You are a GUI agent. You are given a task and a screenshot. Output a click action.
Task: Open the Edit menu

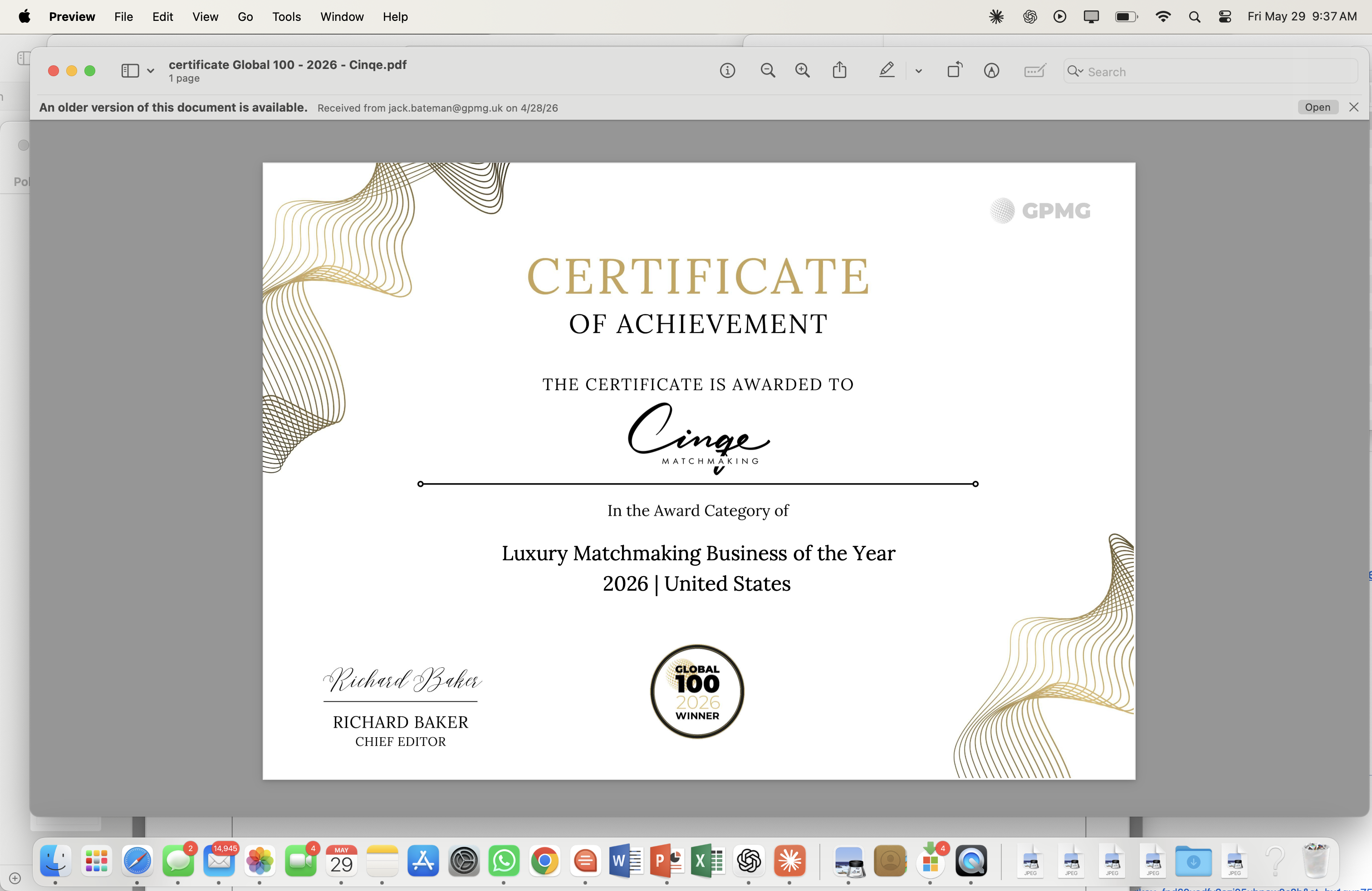tap(162, 17)
